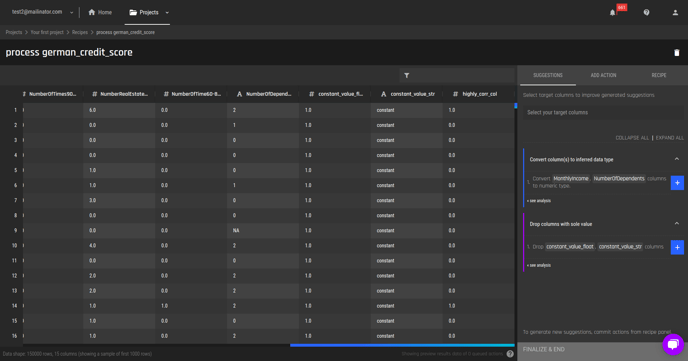Collapse the Drop columns with sole value section
The width and height of the screenshot is (688, 361).
coord(677,224)
